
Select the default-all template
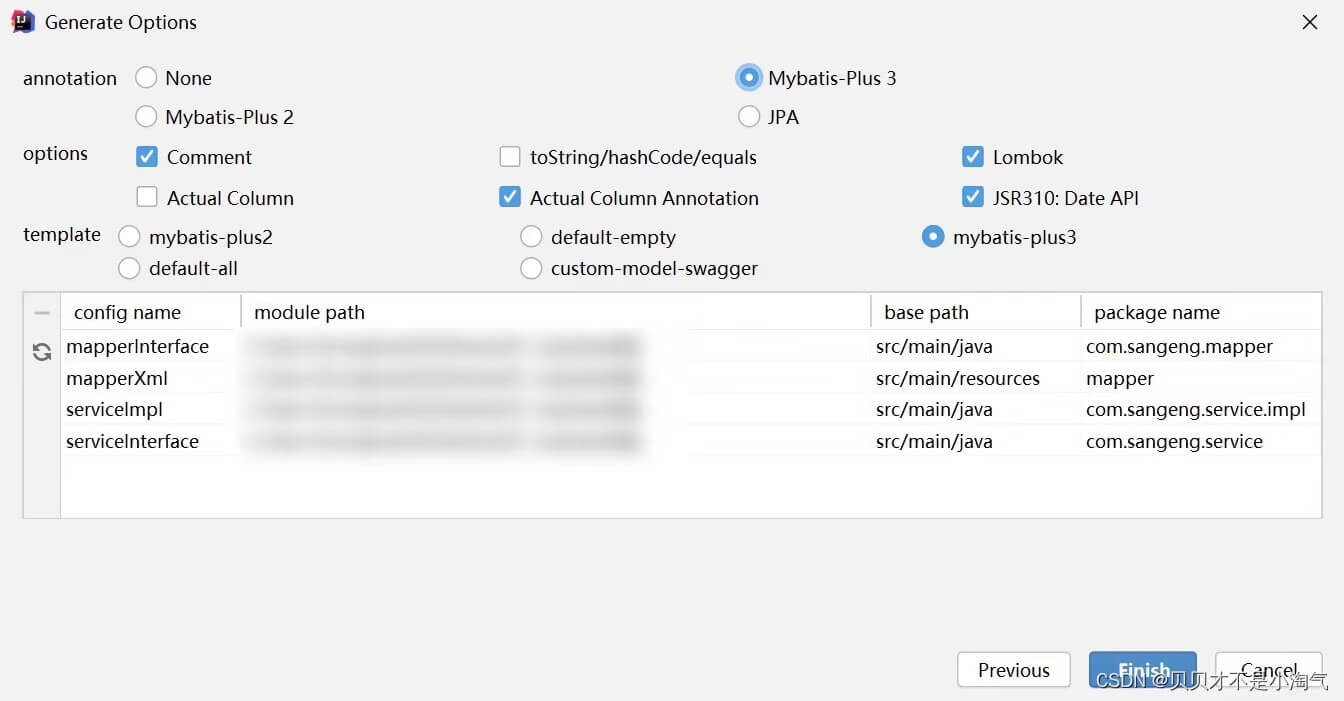(129, 268)
